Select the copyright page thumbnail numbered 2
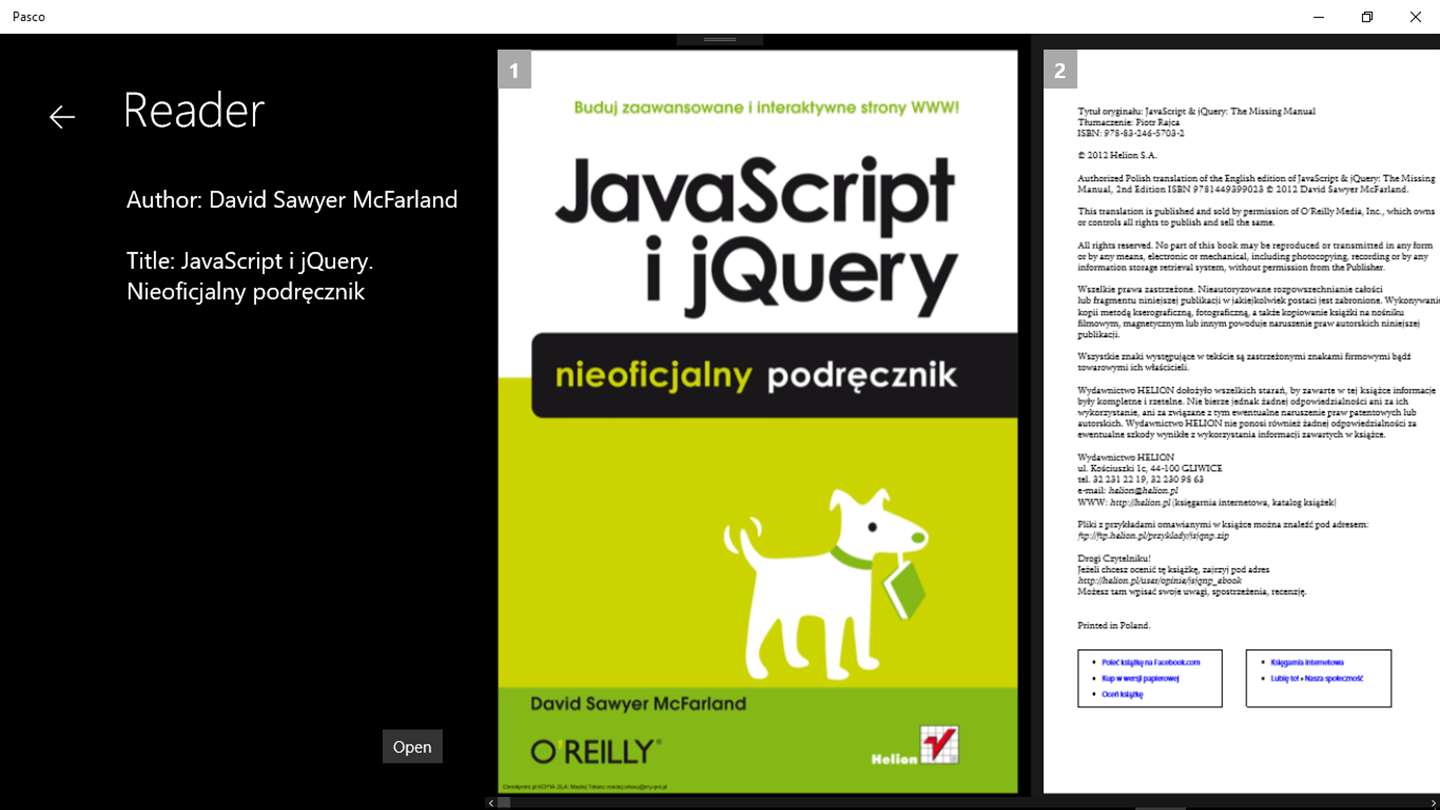The image size is (1440, 810). 1241,421
